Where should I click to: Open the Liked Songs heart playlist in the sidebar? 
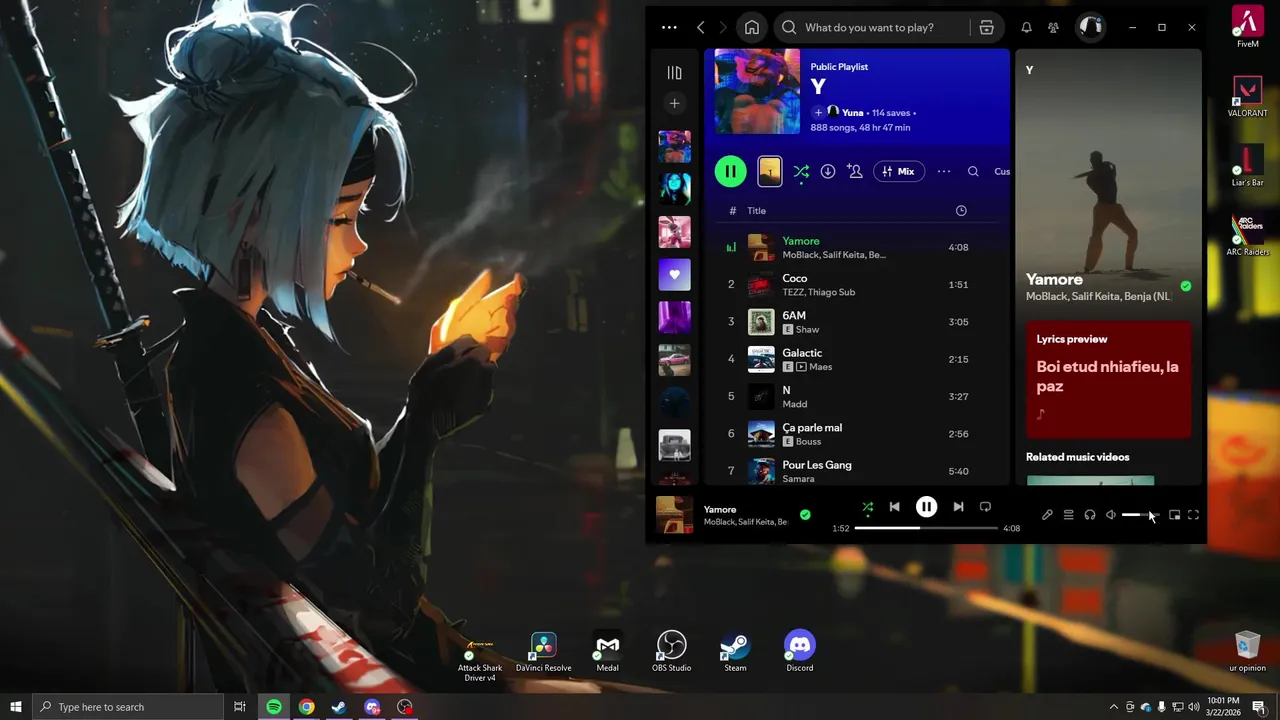point(674,274)
